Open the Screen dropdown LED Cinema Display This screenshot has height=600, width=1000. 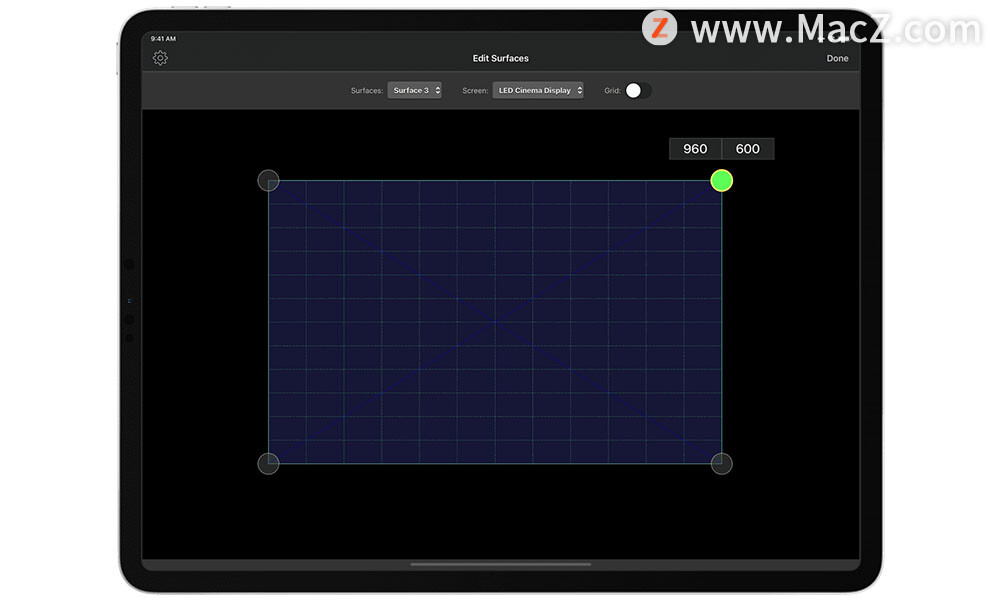click(538, 91)
